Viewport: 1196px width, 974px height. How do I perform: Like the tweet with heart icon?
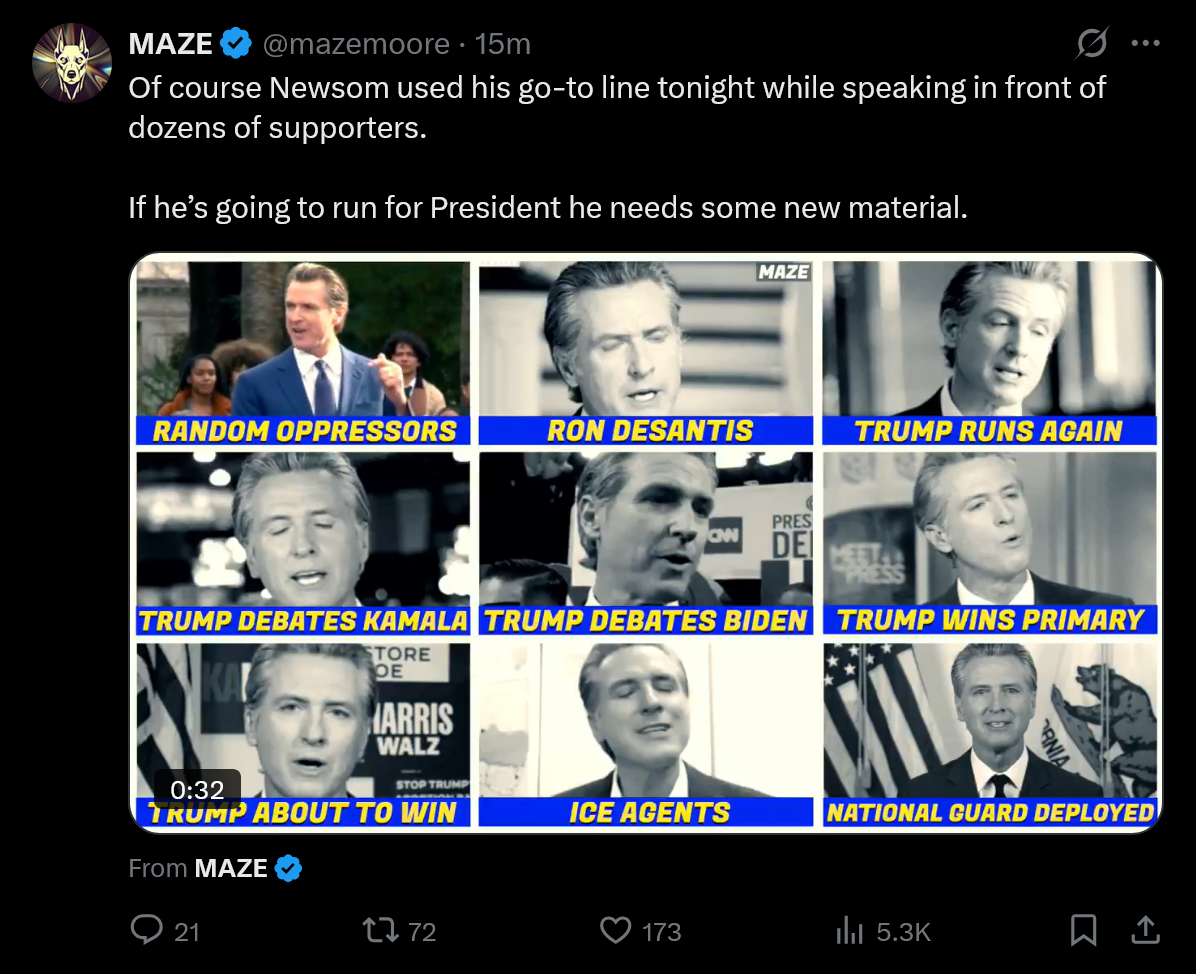pos(615,931)
